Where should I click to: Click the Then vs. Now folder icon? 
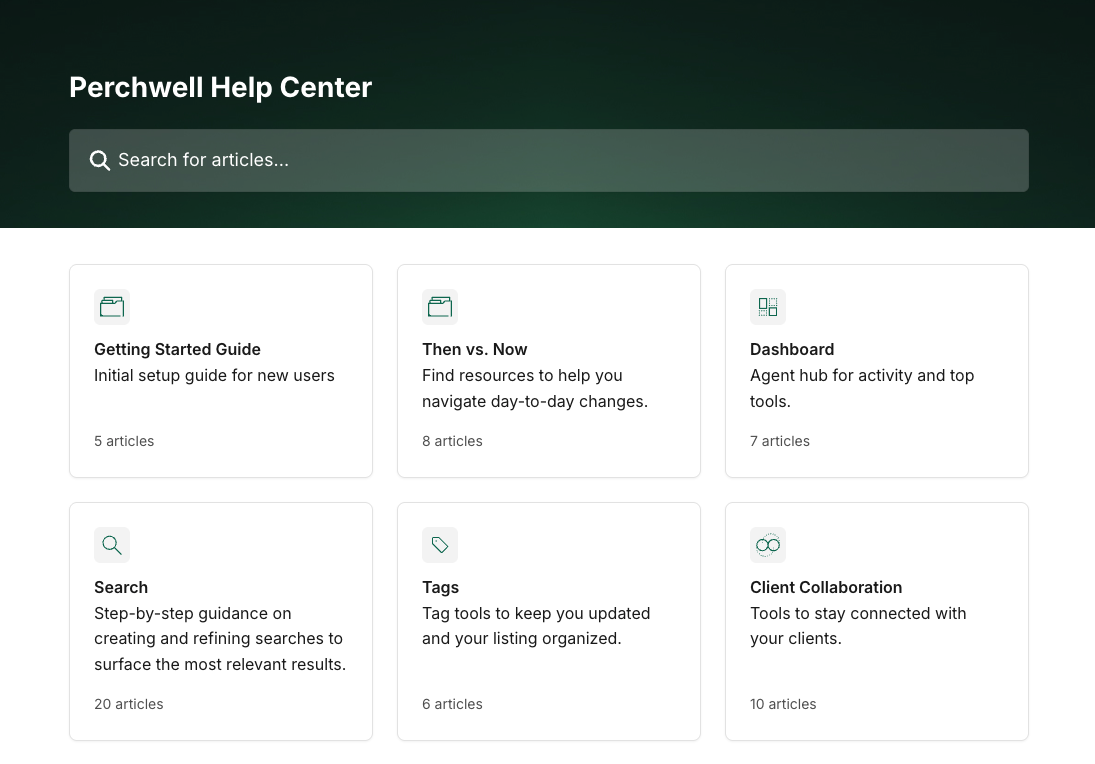[x=440, y=307]
